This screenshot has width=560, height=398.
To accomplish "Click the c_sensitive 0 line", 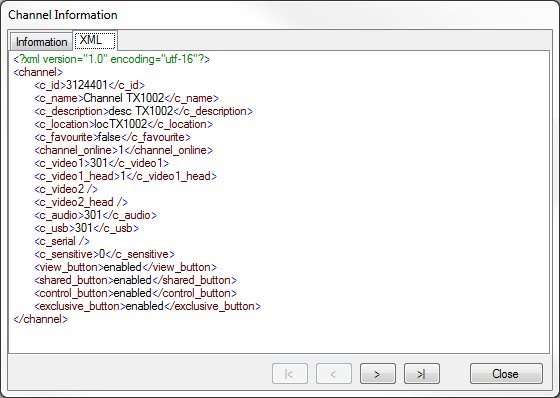I will click(x=105, y=254).
